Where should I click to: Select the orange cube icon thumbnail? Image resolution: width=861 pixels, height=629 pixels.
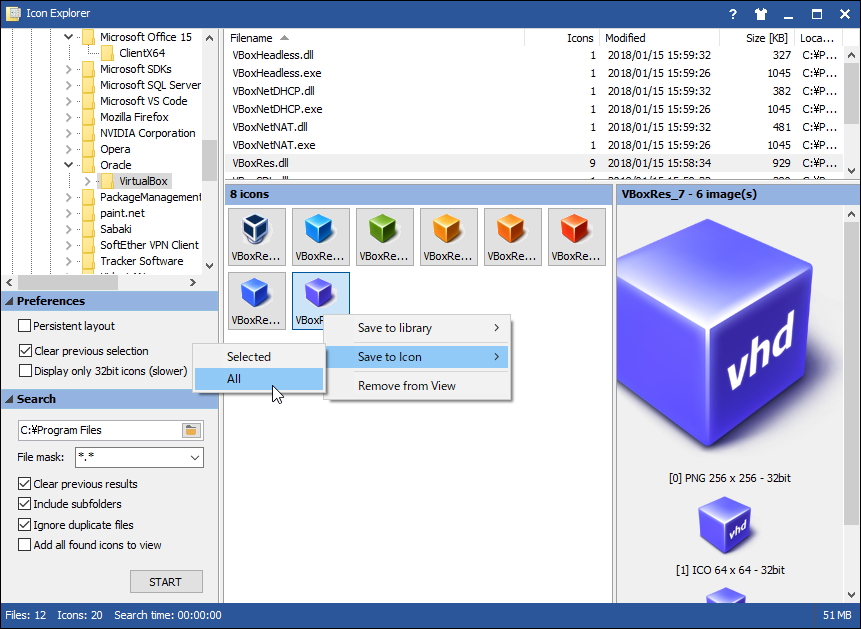point(512,237)
